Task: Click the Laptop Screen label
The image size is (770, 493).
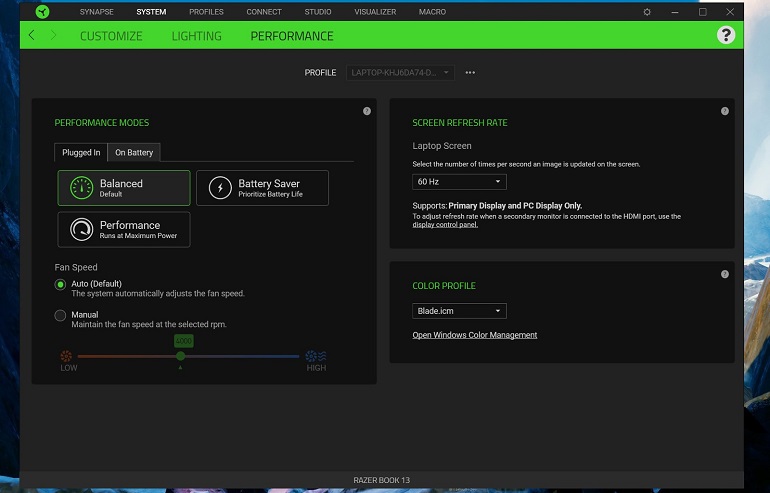Action: click(442, 146)
